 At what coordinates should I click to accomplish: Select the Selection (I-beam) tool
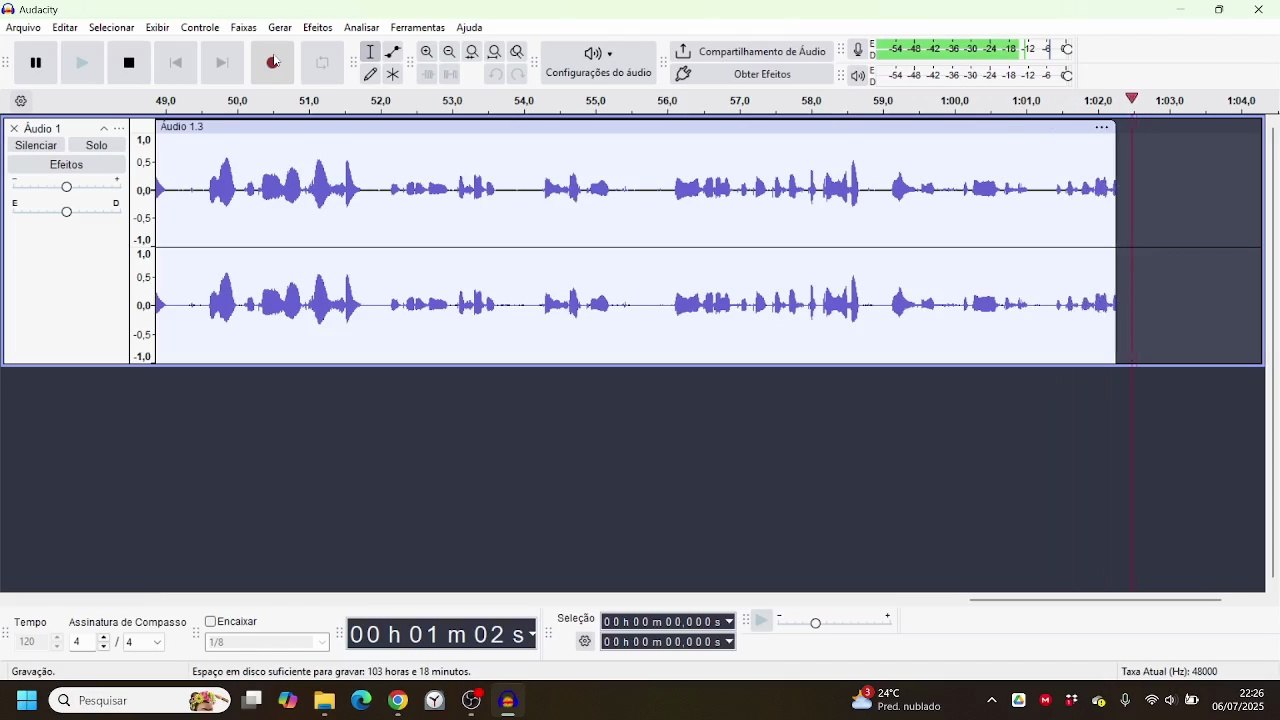click(370, 52)
